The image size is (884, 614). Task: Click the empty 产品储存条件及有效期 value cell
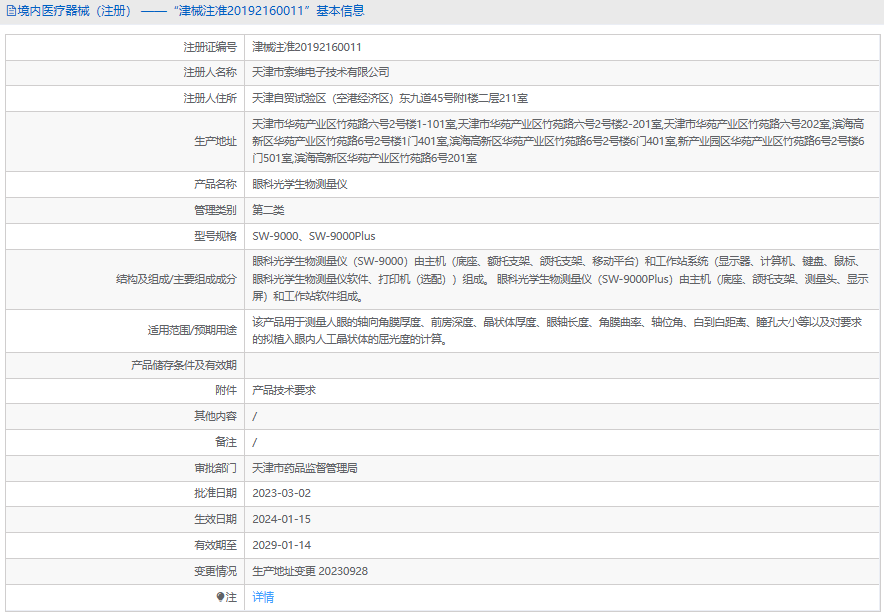(x=560, y=365)
